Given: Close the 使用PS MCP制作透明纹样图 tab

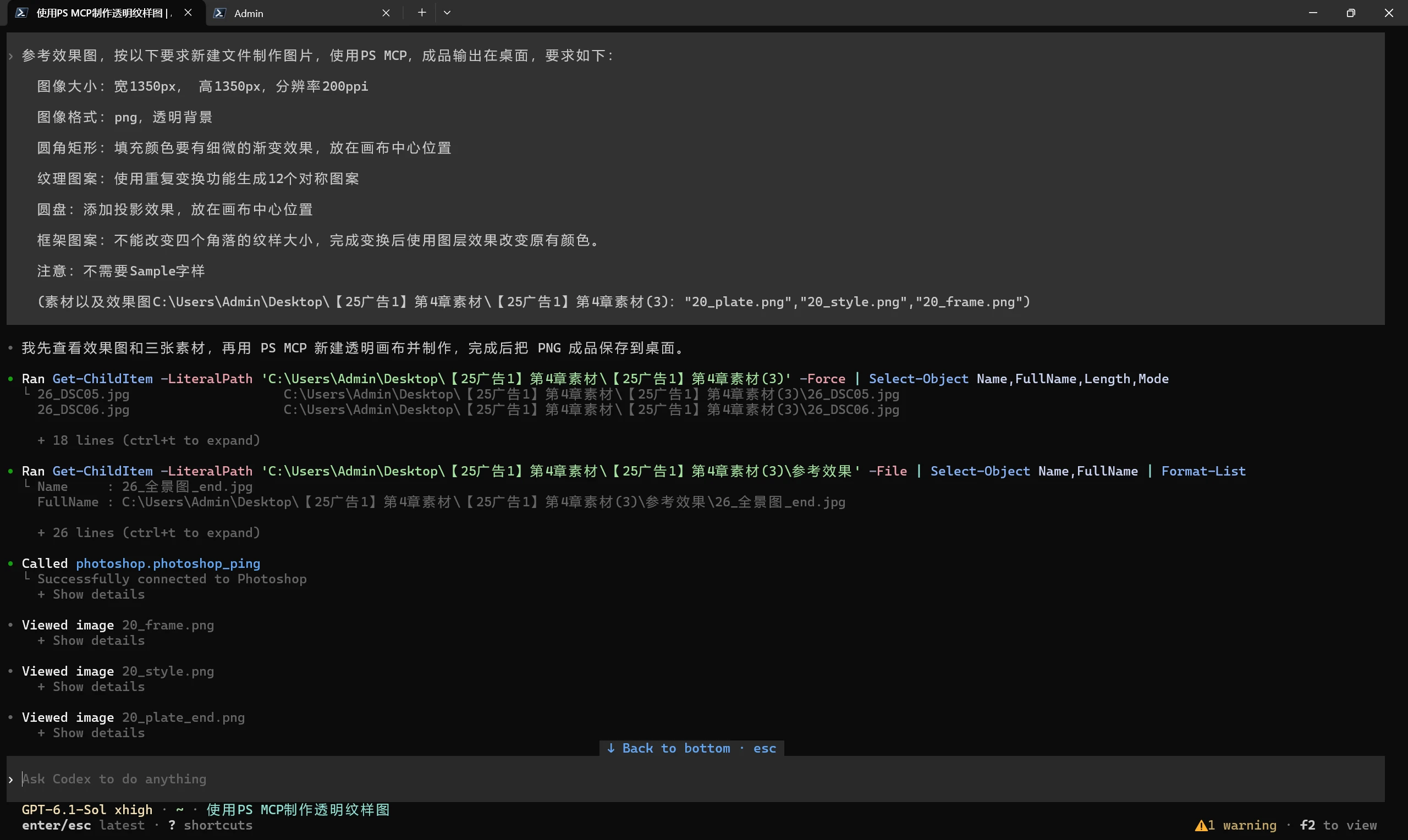Looking at the screenshot, I should coord(188,13).
